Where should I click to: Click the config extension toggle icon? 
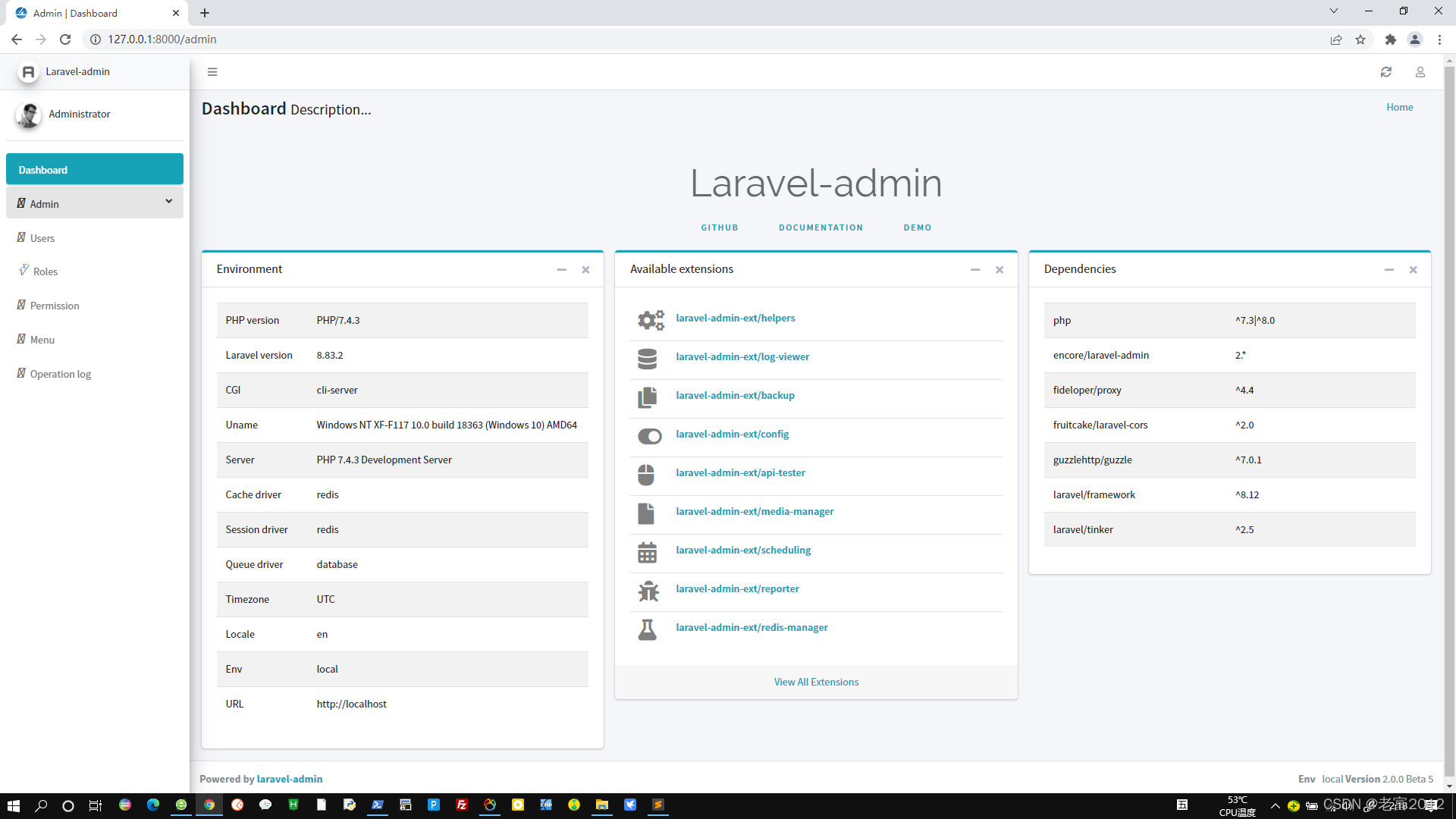click(x=650, y=436)
